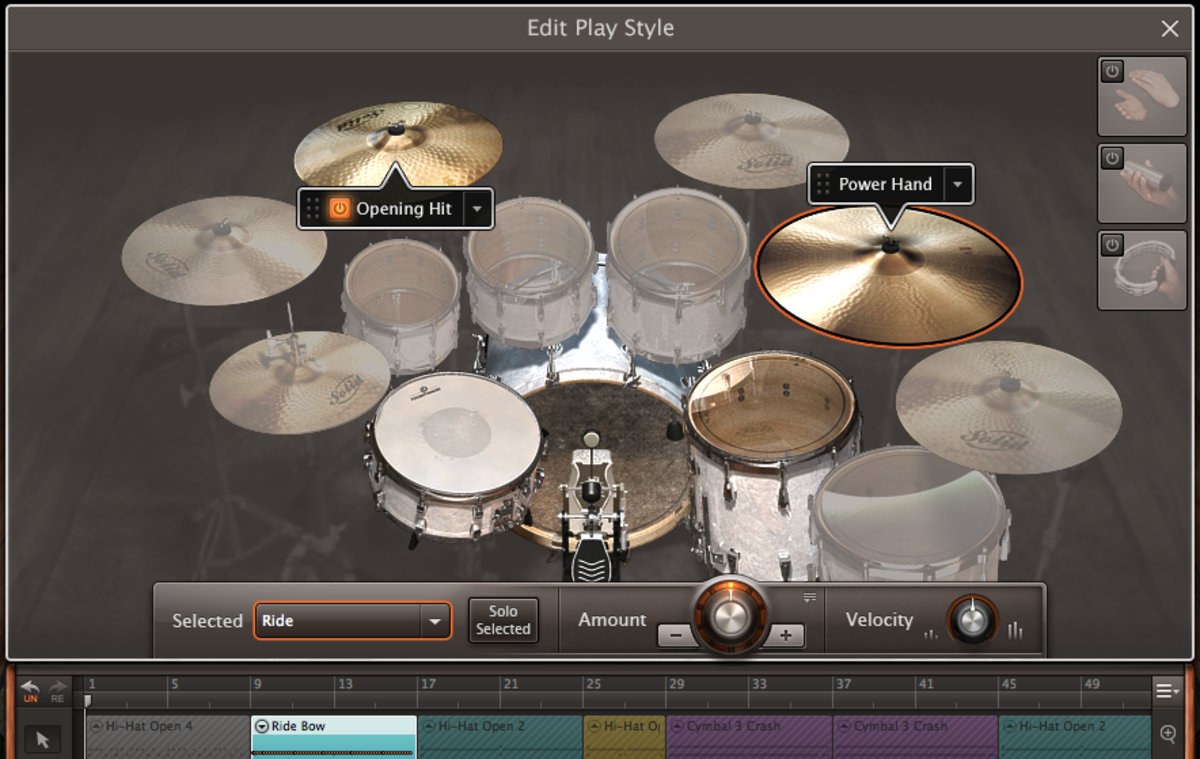The width and height of the screenshot is (1200, 759).
Task: Select the Ride Bow timeline block
Action: tap(334, 737)
